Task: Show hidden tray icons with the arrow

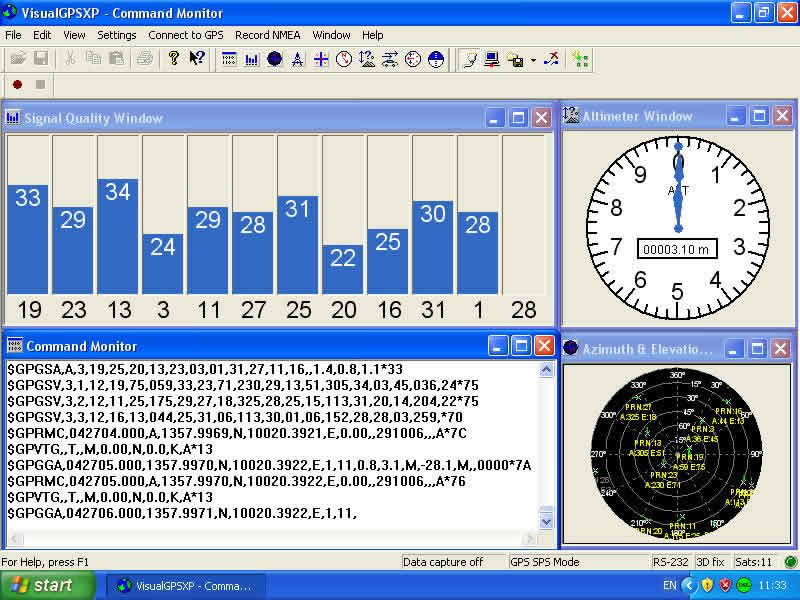Action: 688,585
